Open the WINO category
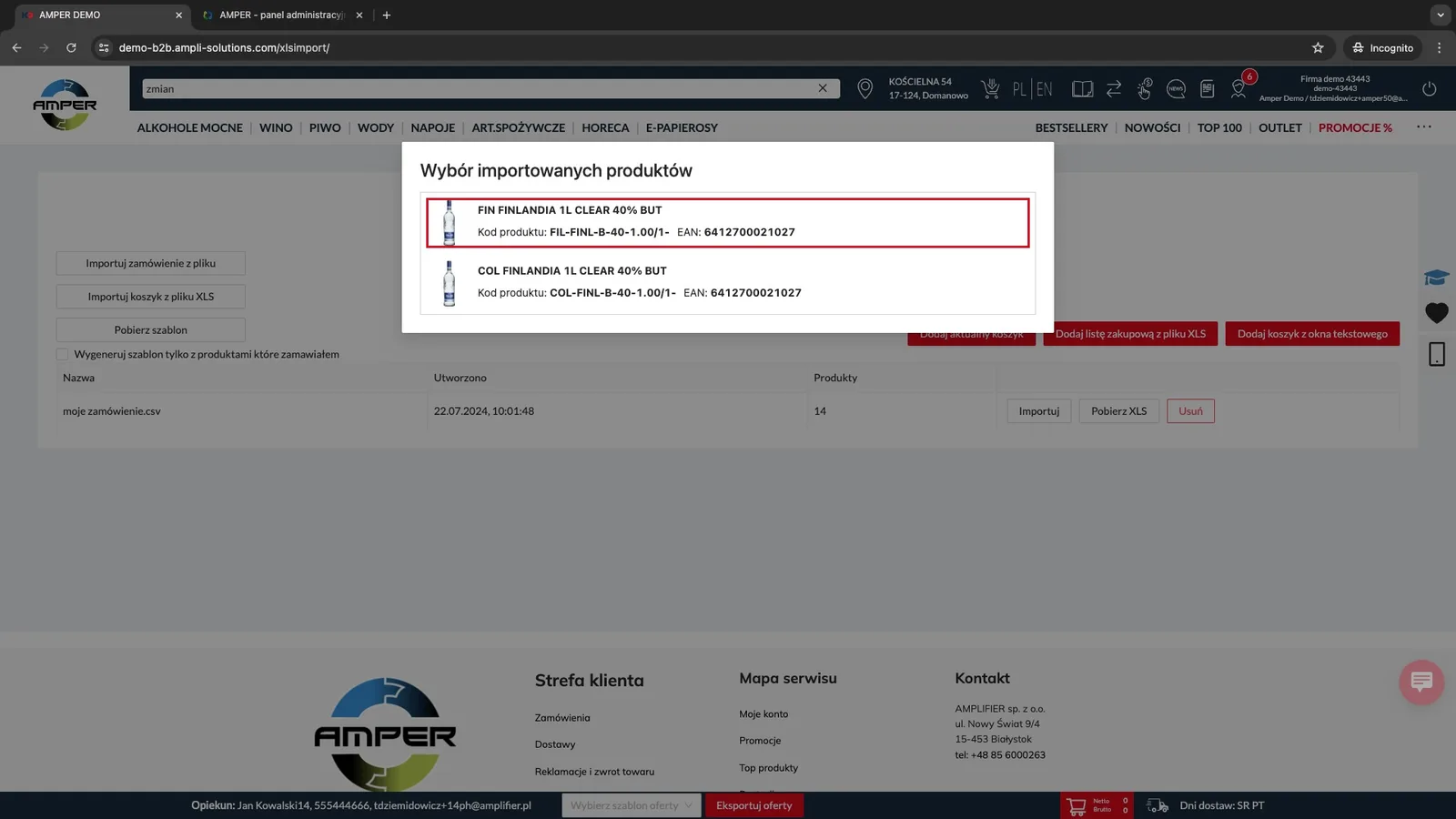Viewport: 1456px width, 819px height. (276, 127)
